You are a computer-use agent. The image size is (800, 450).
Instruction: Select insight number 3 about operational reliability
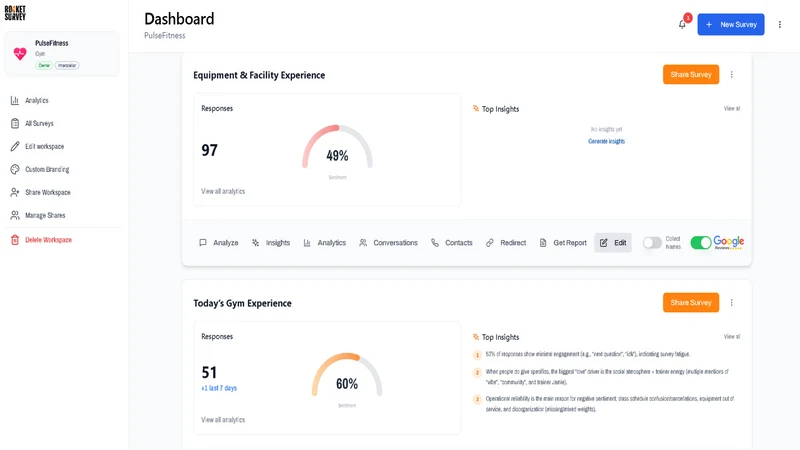(604, 404)
